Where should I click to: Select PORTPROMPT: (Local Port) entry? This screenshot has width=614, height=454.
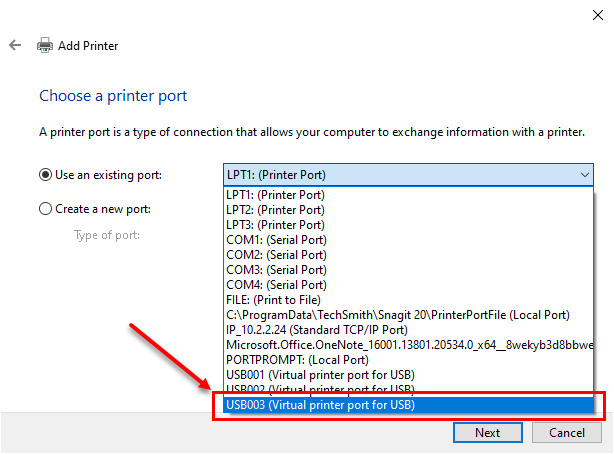click(x=408, y=360)
